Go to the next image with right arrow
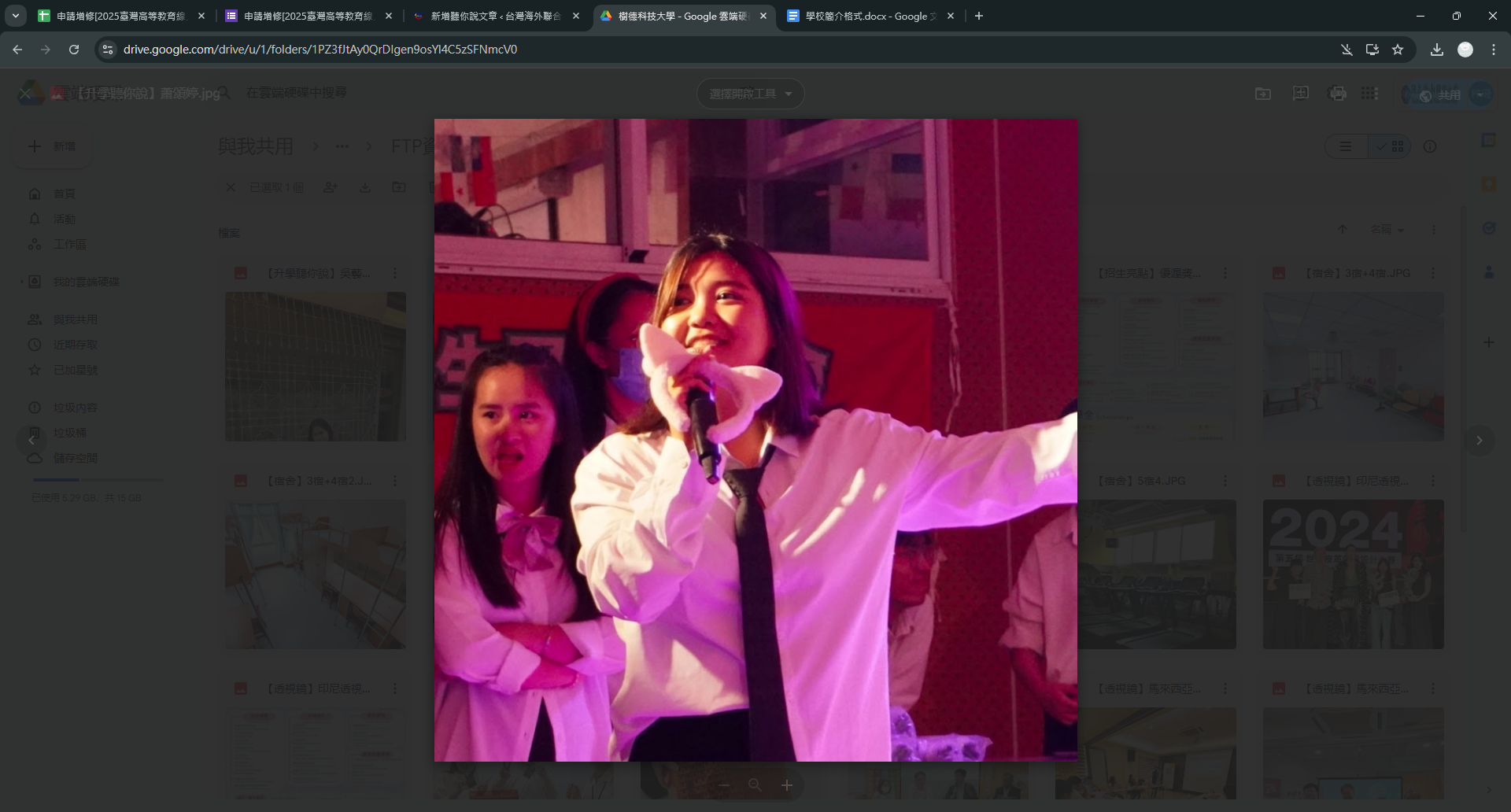Viewport: 1511px width, 812px height. (x=1479, y=441)
